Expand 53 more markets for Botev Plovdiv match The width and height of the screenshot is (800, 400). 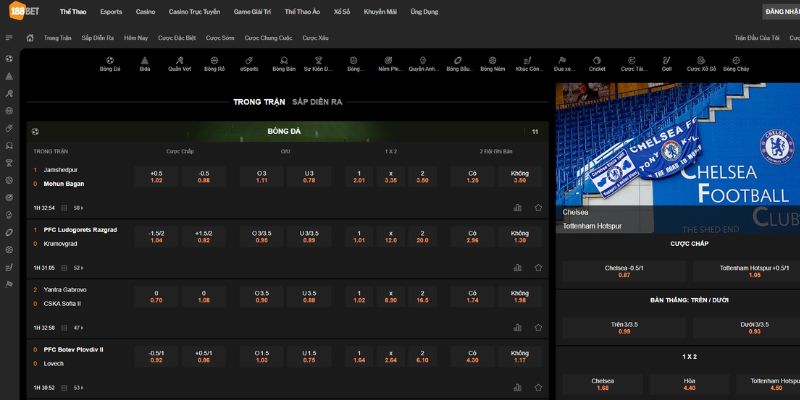click(79, 388)
